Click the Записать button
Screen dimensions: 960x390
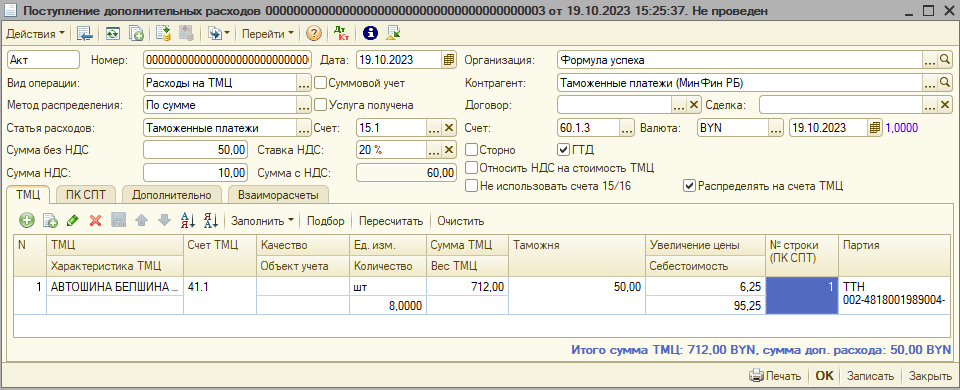[870, 376]
